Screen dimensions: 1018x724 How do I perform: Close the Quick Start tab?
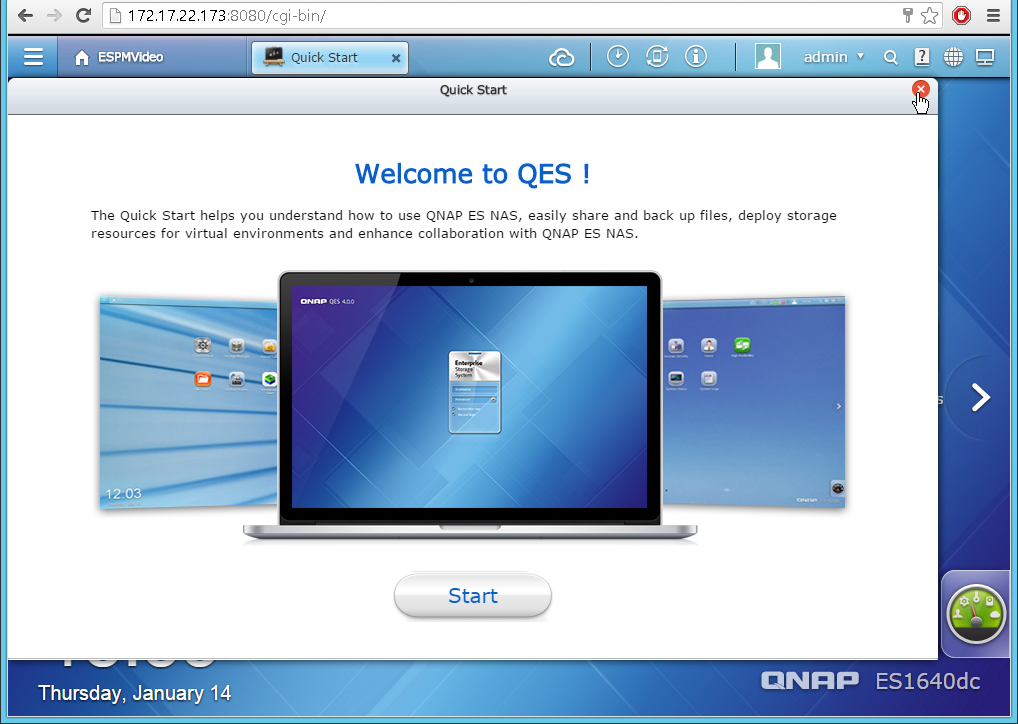tap(396, 58)
